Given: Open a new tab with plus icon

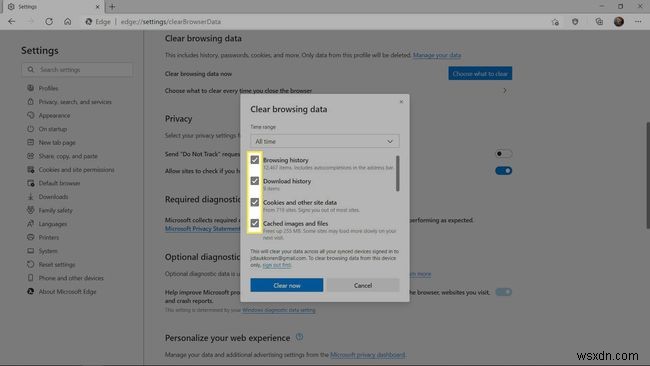Looking at the screenshot, I should coord(112,7).
